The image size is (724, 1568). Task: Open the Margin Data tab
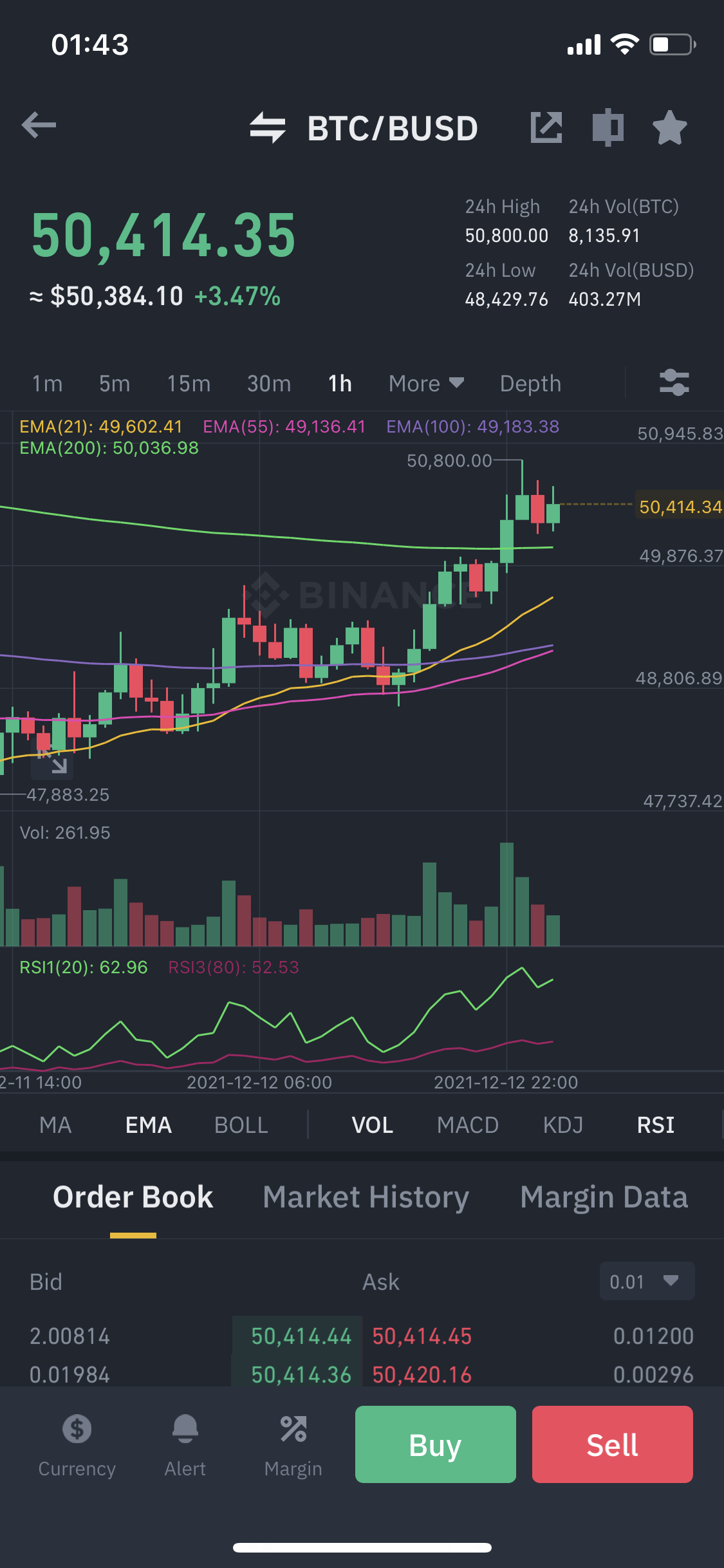[x=604, y=1198]
